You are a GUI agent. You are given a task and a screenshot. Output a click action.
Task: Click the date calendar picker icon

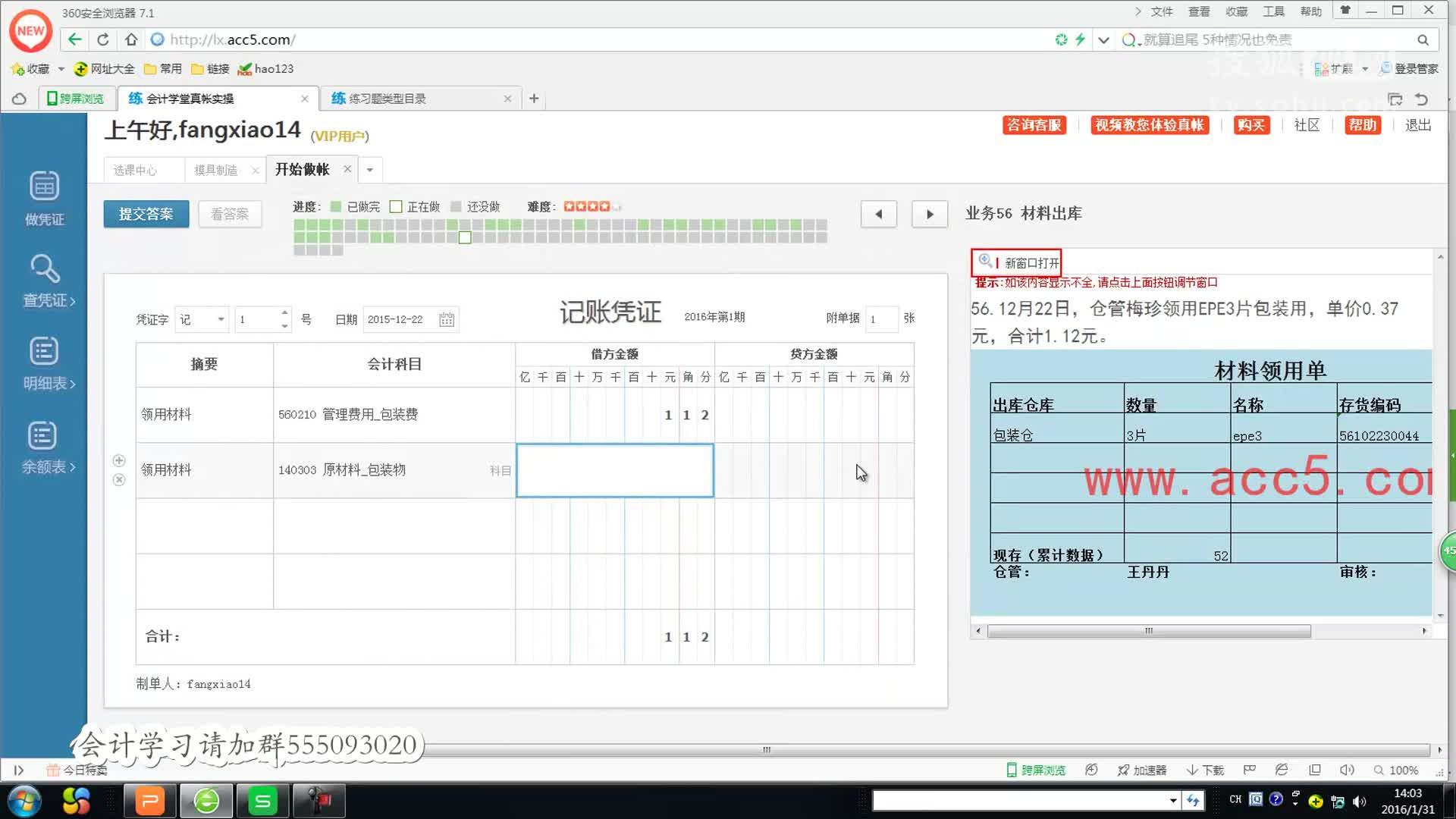coord(447,320)
